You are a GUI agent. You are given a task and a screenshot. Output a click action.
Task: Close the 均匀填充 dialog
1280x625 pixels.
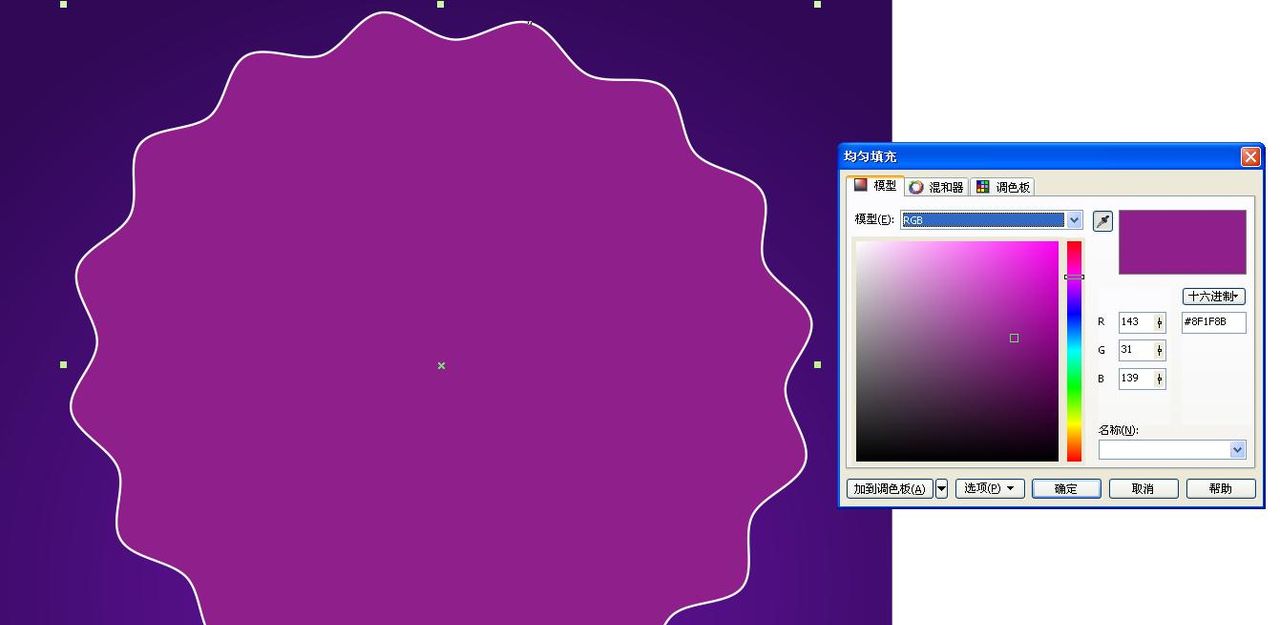[1250, 157]
